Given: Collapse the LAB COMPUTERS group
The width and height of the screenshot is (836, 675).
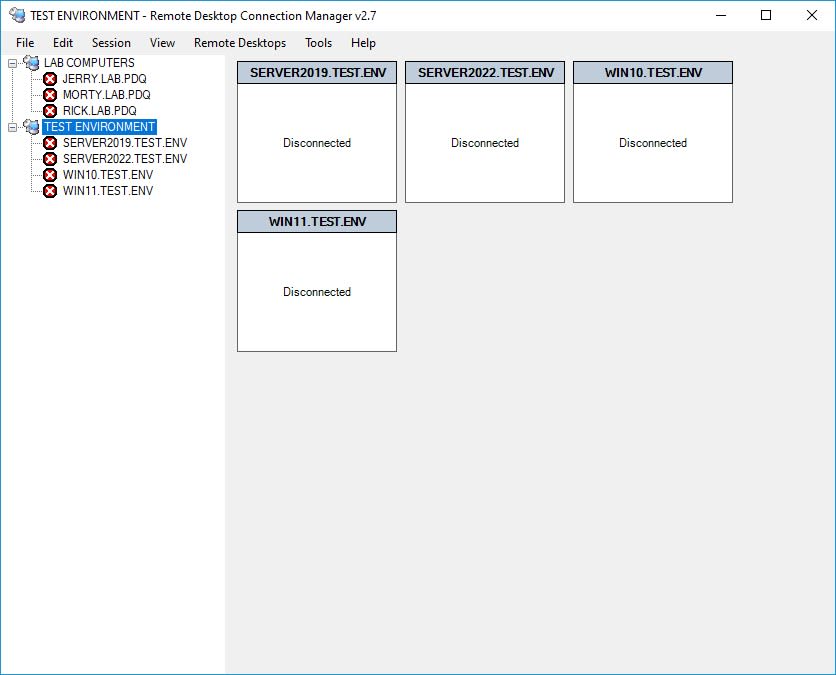Looking at the screenshot, I should coord(12,63).
